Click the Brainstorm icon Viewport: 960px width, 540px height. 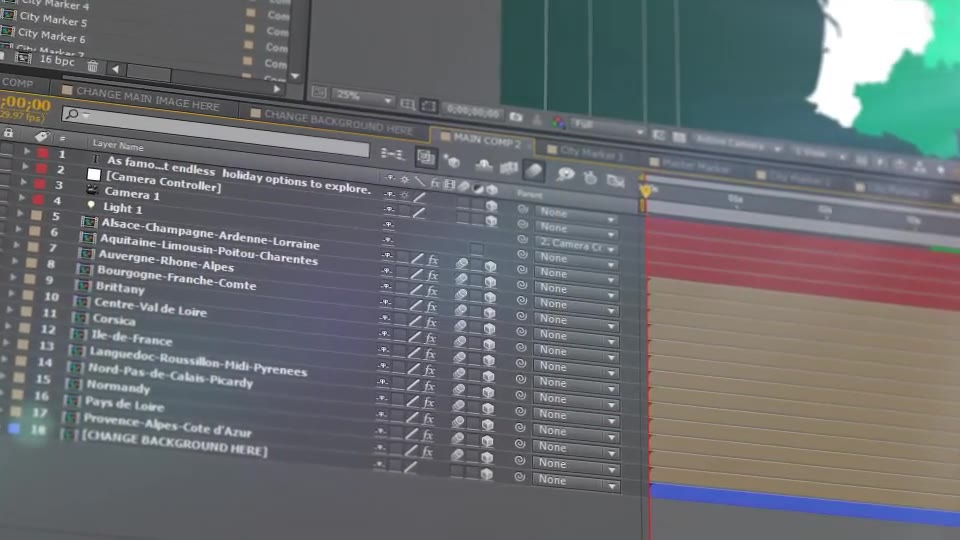pyautogui.click(x=565, y=174)
